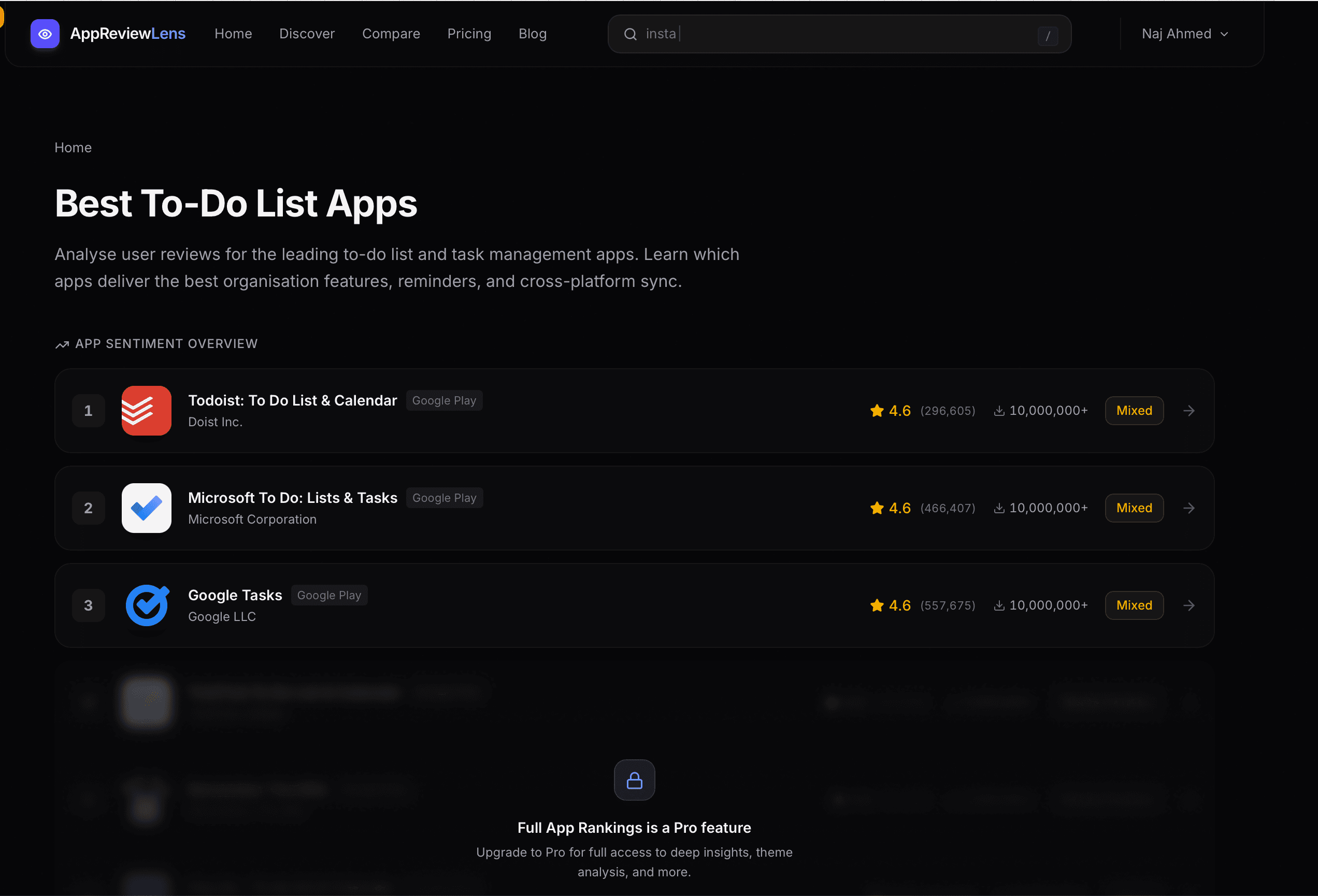
Task: Expand the Google Tasks row via its chevron
Action: [x=1188, y=605]
